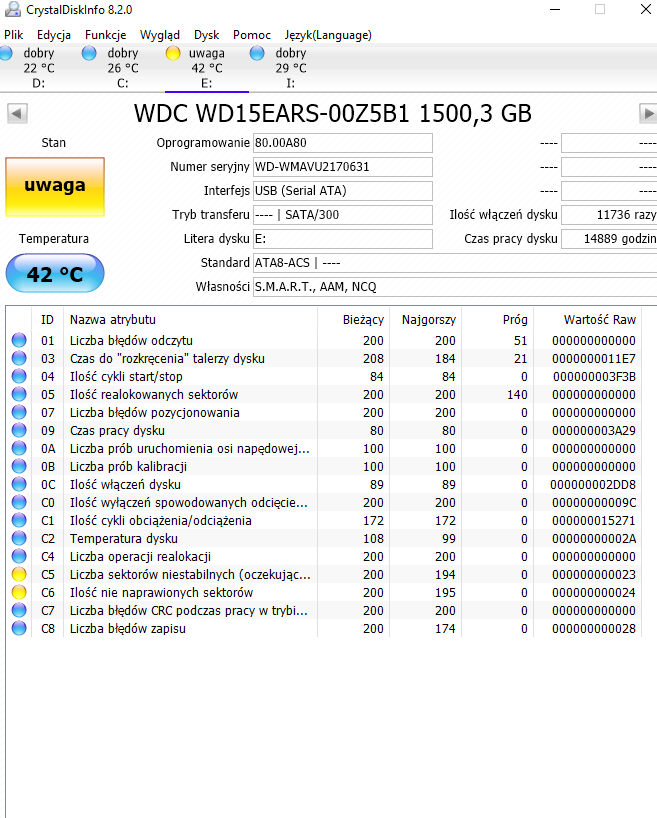Click the CrystalDiskInfo app icon in title bar
This screenshot has width=657, height=818.
[x=13, y=9]
